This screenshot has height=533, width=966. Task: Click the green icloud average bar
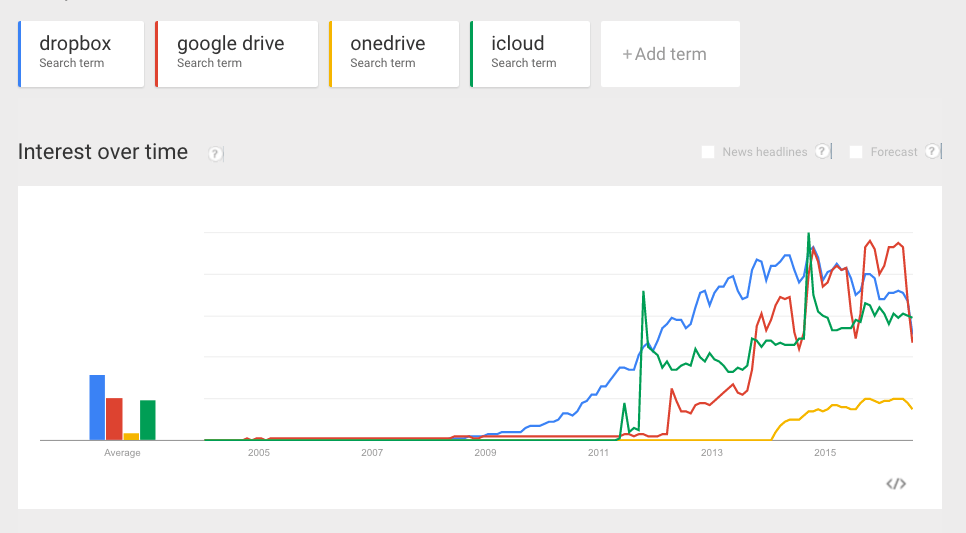[148, 420]
